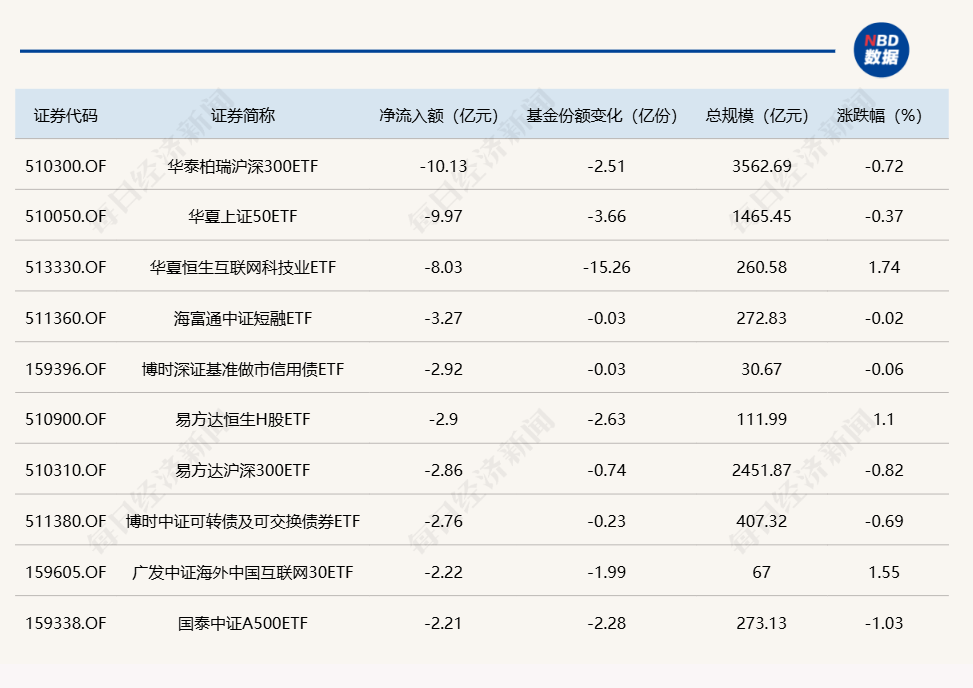Open the 华泰柏瑞沪深300ETF fund name
973x688 pixels.
click(x=243, y=166)
